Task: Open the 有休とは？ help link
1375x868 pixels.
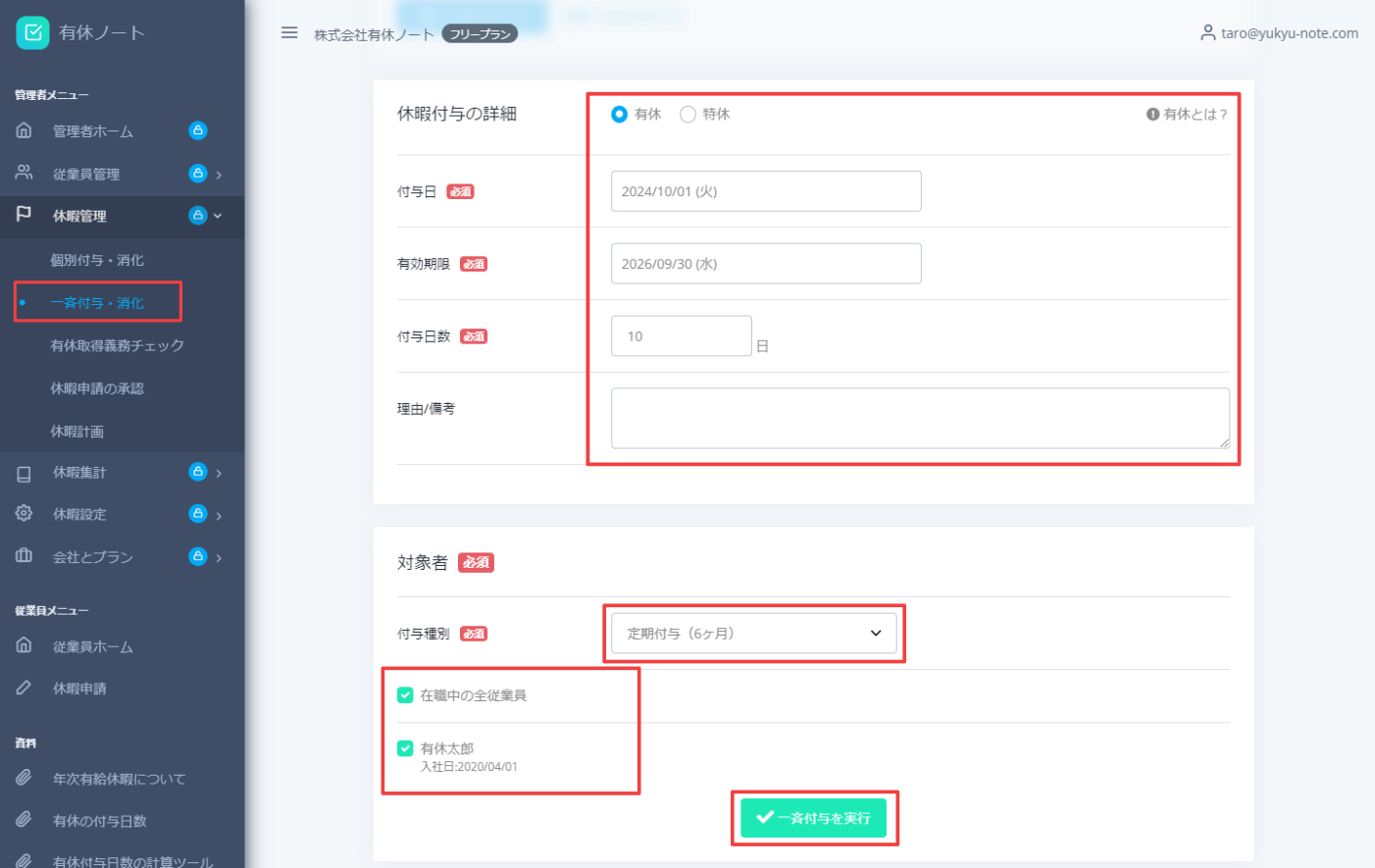Action: [1187, 114]
